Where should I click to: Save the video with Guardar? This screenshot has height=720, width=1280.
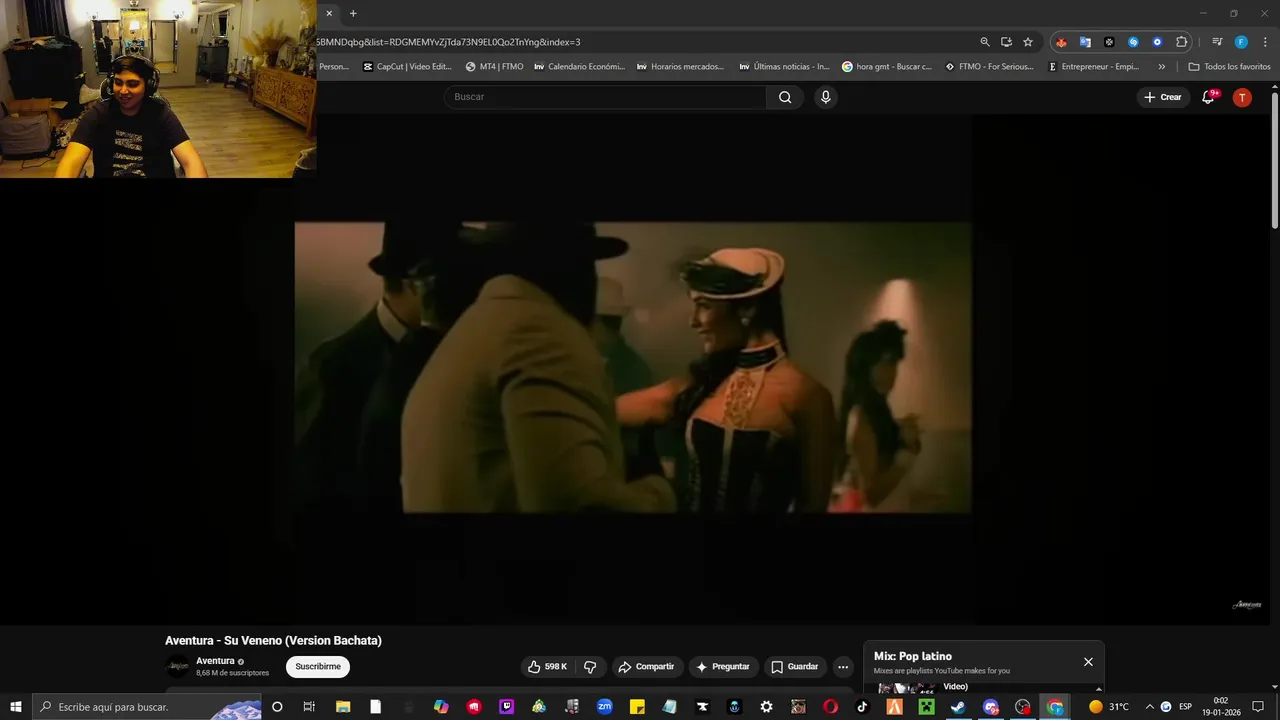pyautogui.click(x=795, y=667)
